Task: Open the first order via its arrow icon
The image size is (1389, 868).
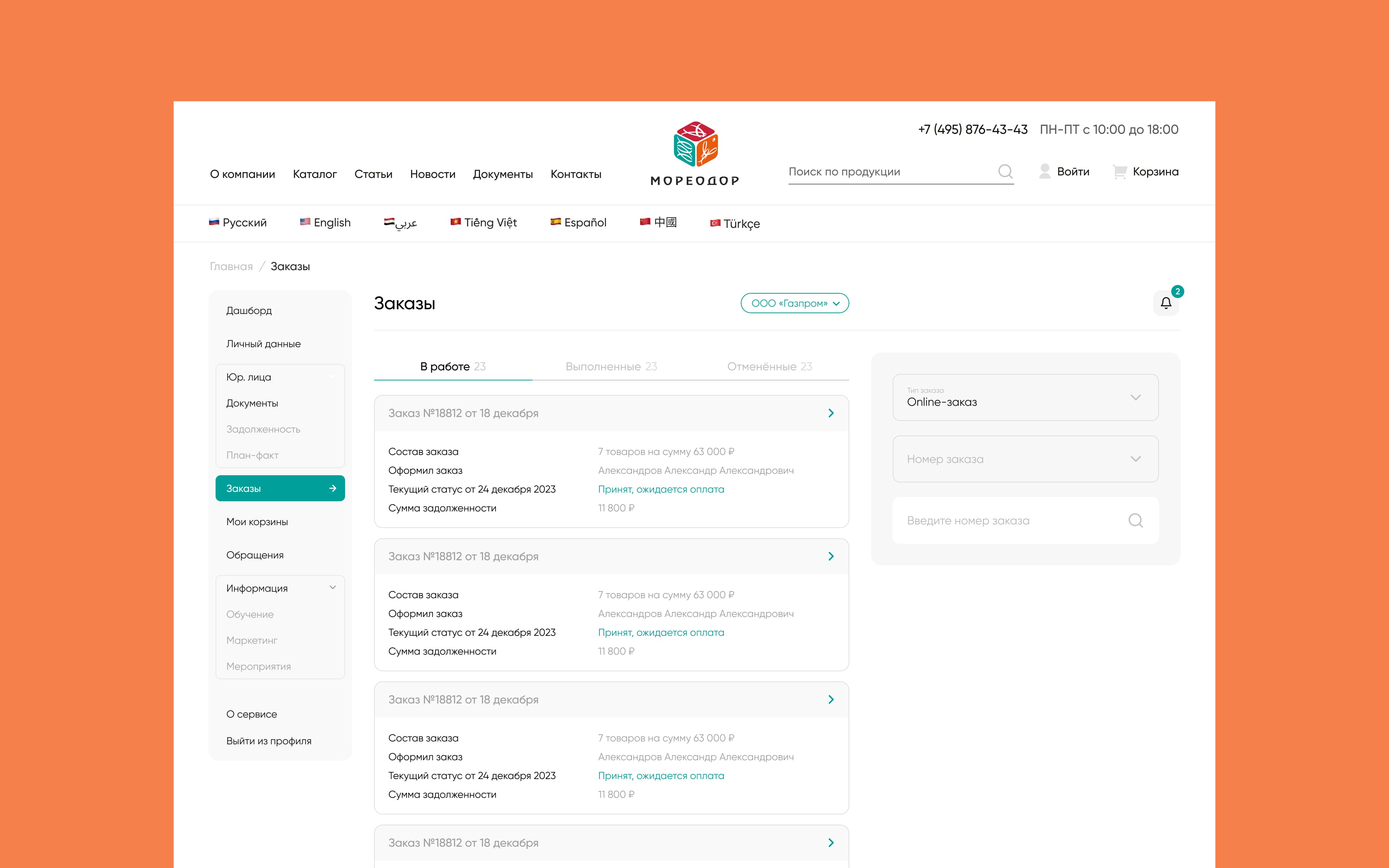Action: (x=831, y=413)
